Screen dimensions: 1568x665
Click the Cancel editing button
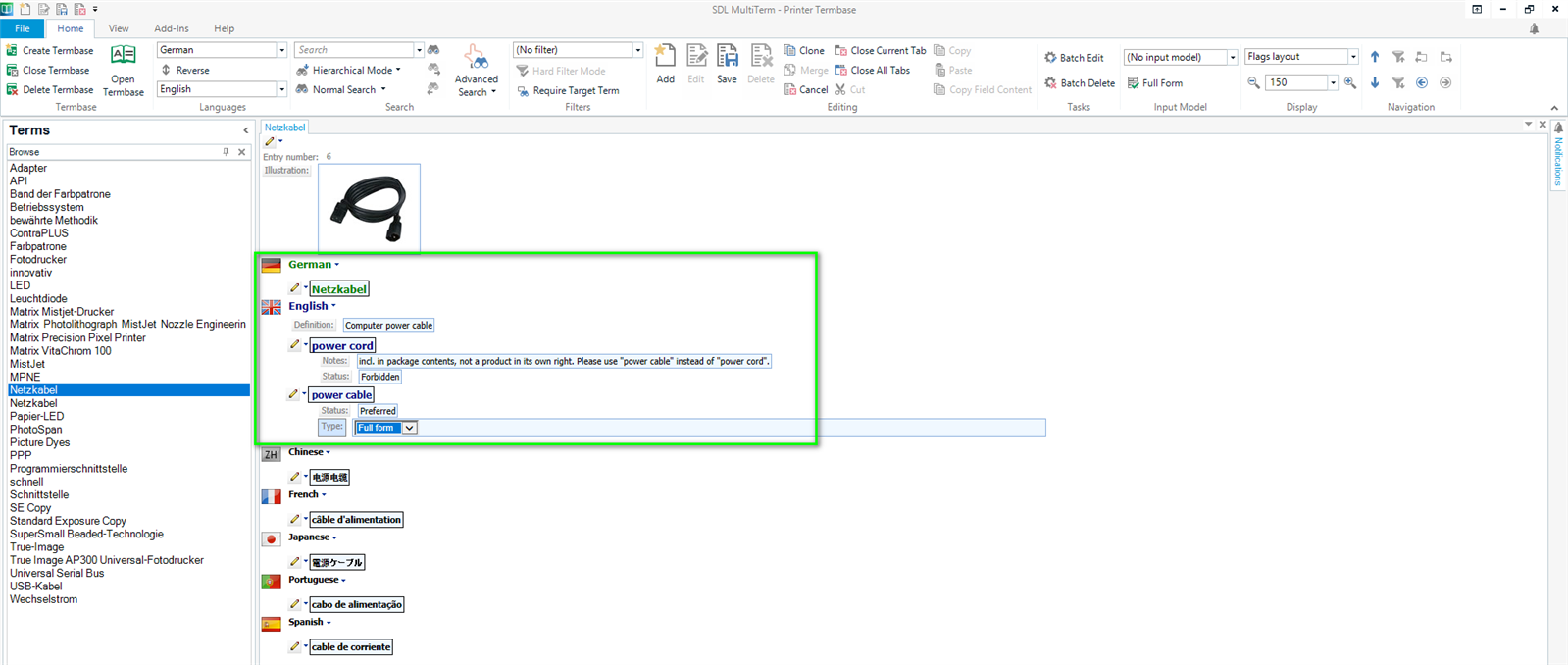[805, 89]
